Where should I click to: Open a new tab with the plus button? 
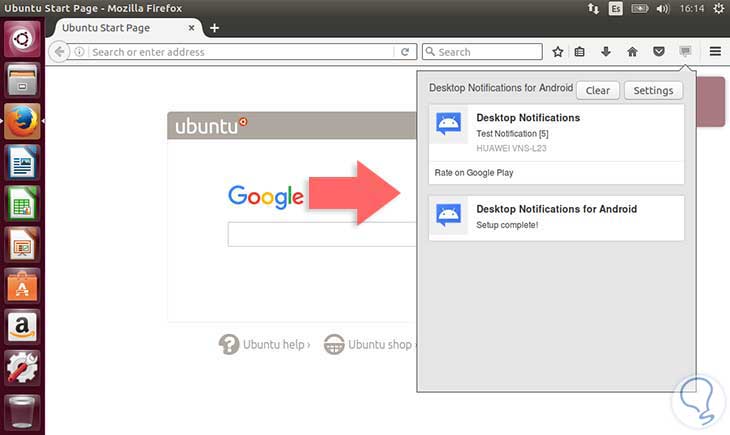point(214,28)
